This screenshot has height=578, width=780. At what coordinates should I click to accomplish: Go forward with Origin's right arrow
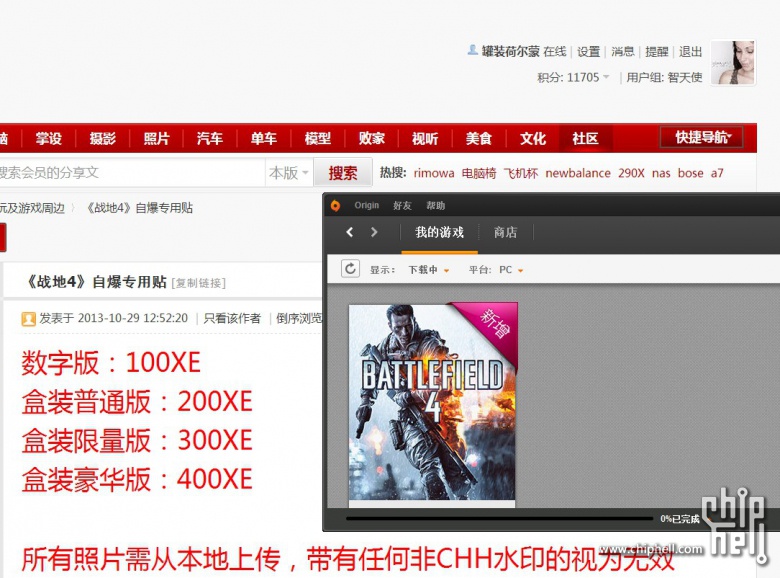(x=374, y=232)
